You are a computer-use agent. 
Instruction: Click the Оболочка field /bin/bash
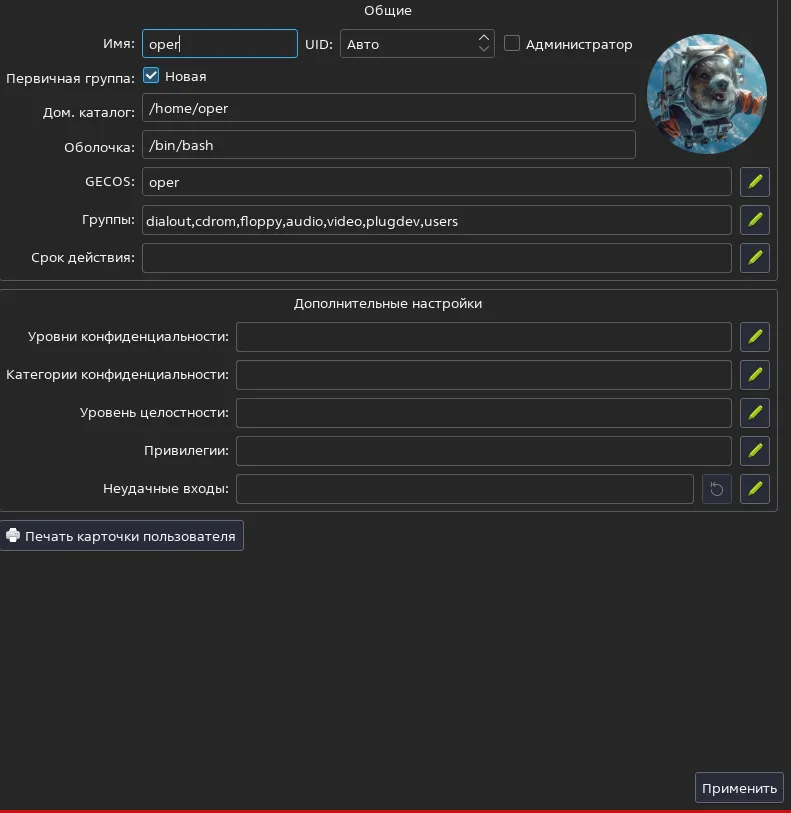tap(389, 145)
